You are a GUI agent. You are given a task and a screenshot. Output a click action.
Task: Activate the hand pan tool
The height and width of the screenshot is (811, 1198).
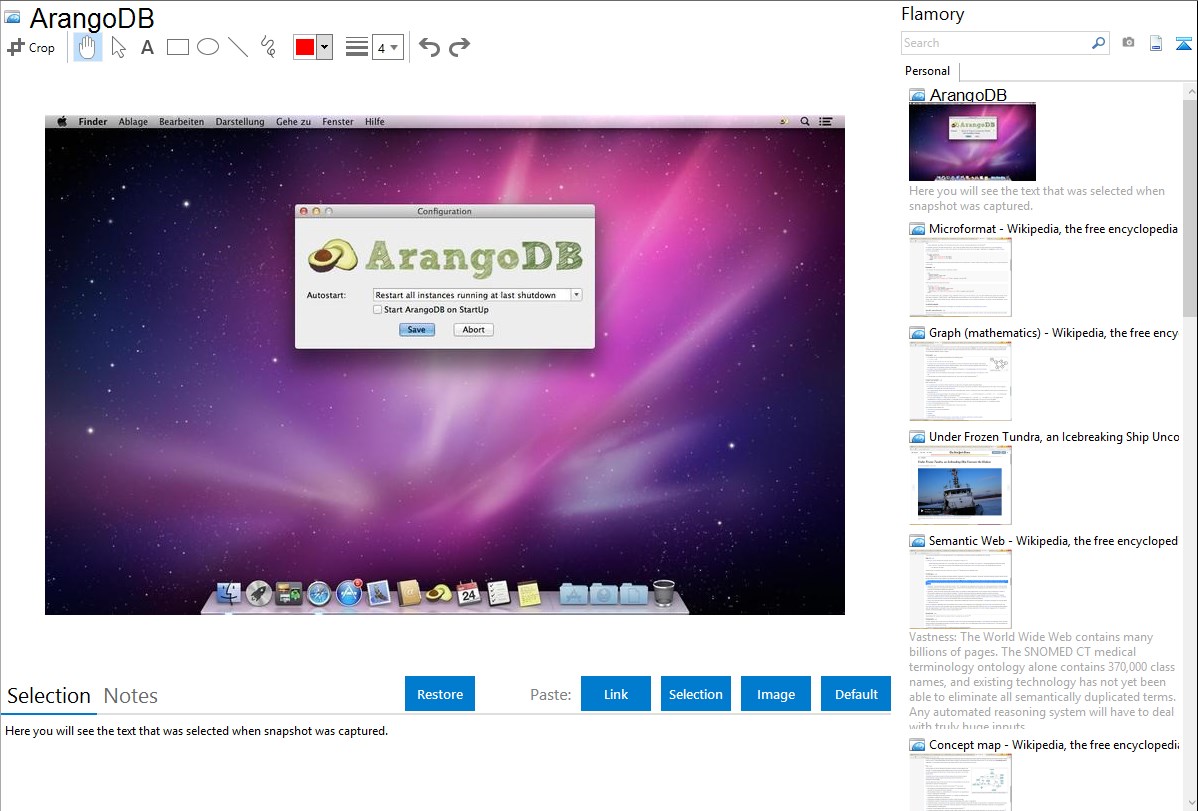87,47
